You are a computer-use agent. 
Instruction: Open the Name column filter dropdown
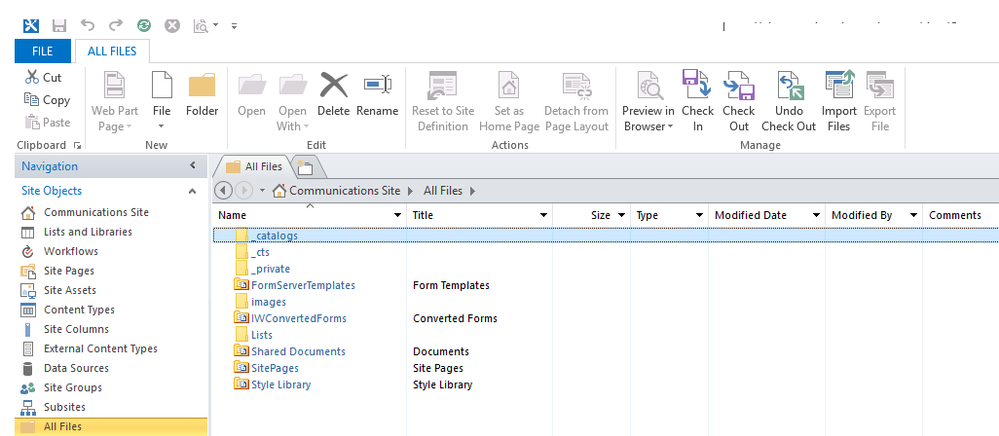click(x=398, y=215)
